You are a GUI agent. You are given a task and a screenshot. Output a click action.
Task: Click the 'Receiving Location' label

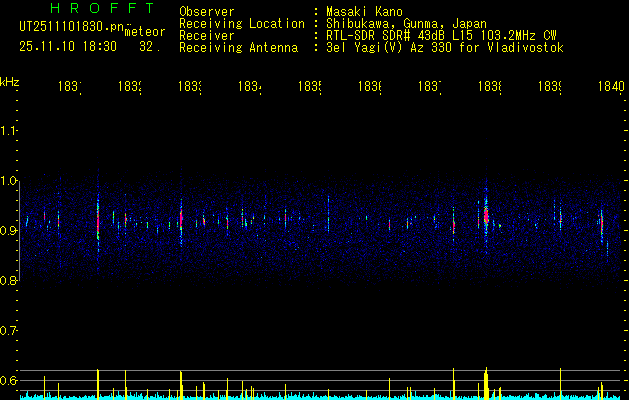242,24
